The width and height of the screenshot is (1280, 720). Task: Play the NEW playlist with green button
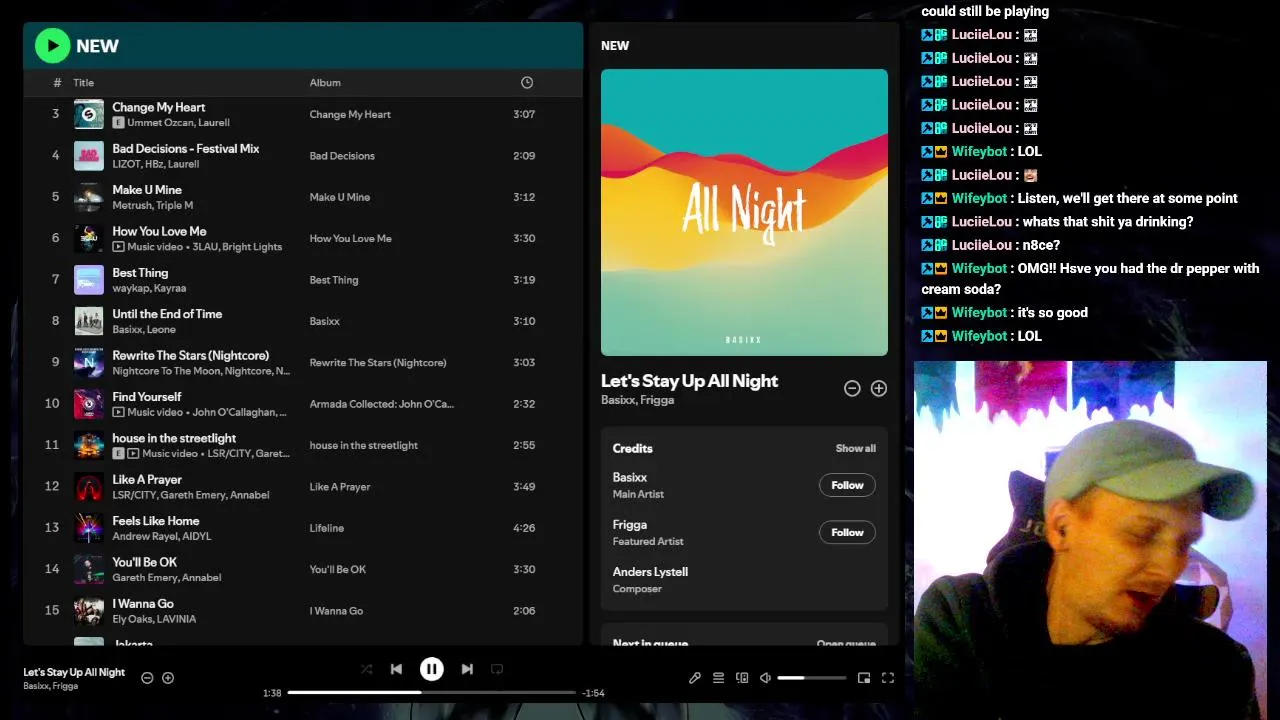pyautogui.click(x=52, y=45)
